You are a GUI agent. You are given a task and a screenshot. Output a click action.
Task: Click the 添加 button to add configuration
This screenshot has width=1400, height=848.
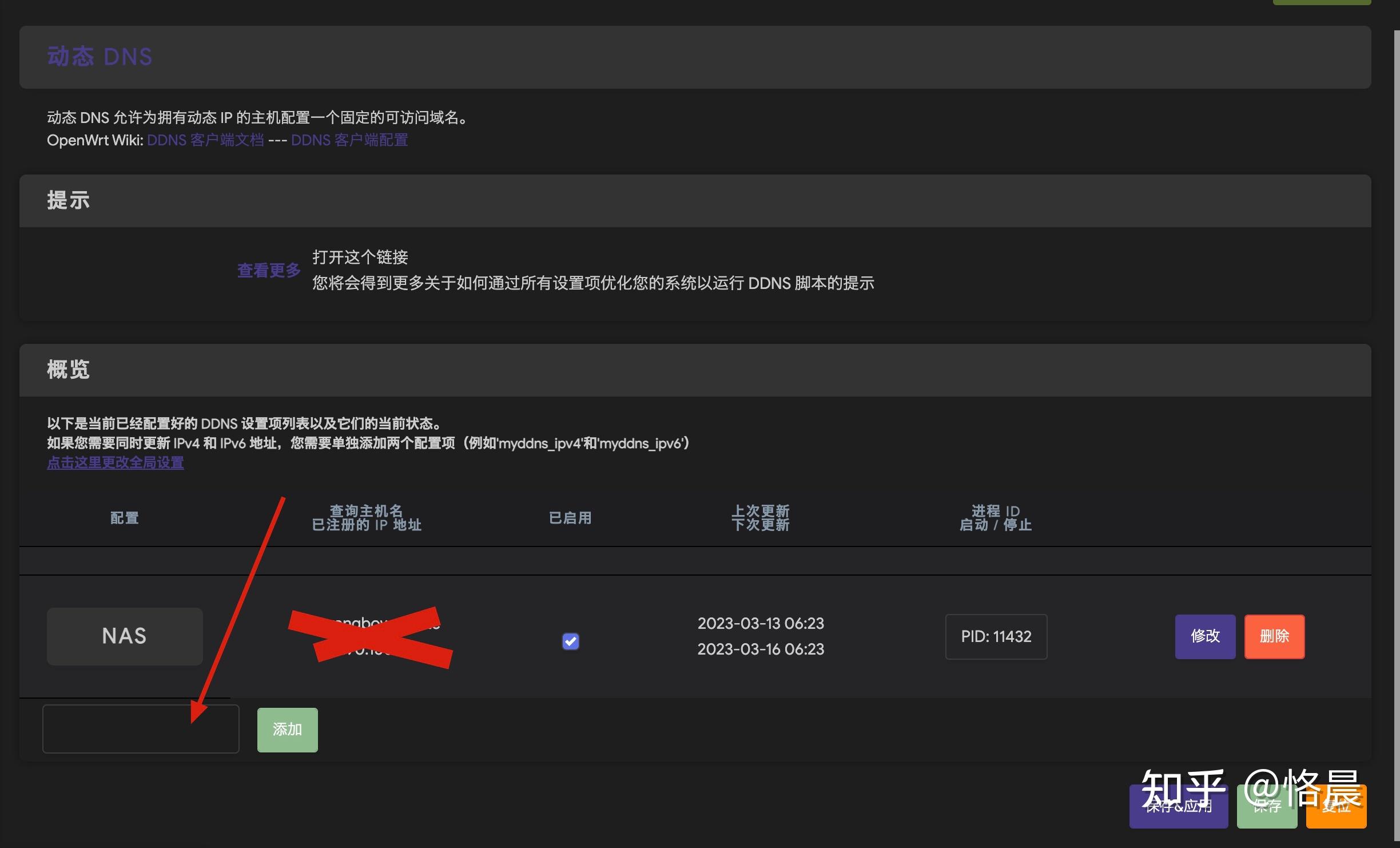(287, 729)
